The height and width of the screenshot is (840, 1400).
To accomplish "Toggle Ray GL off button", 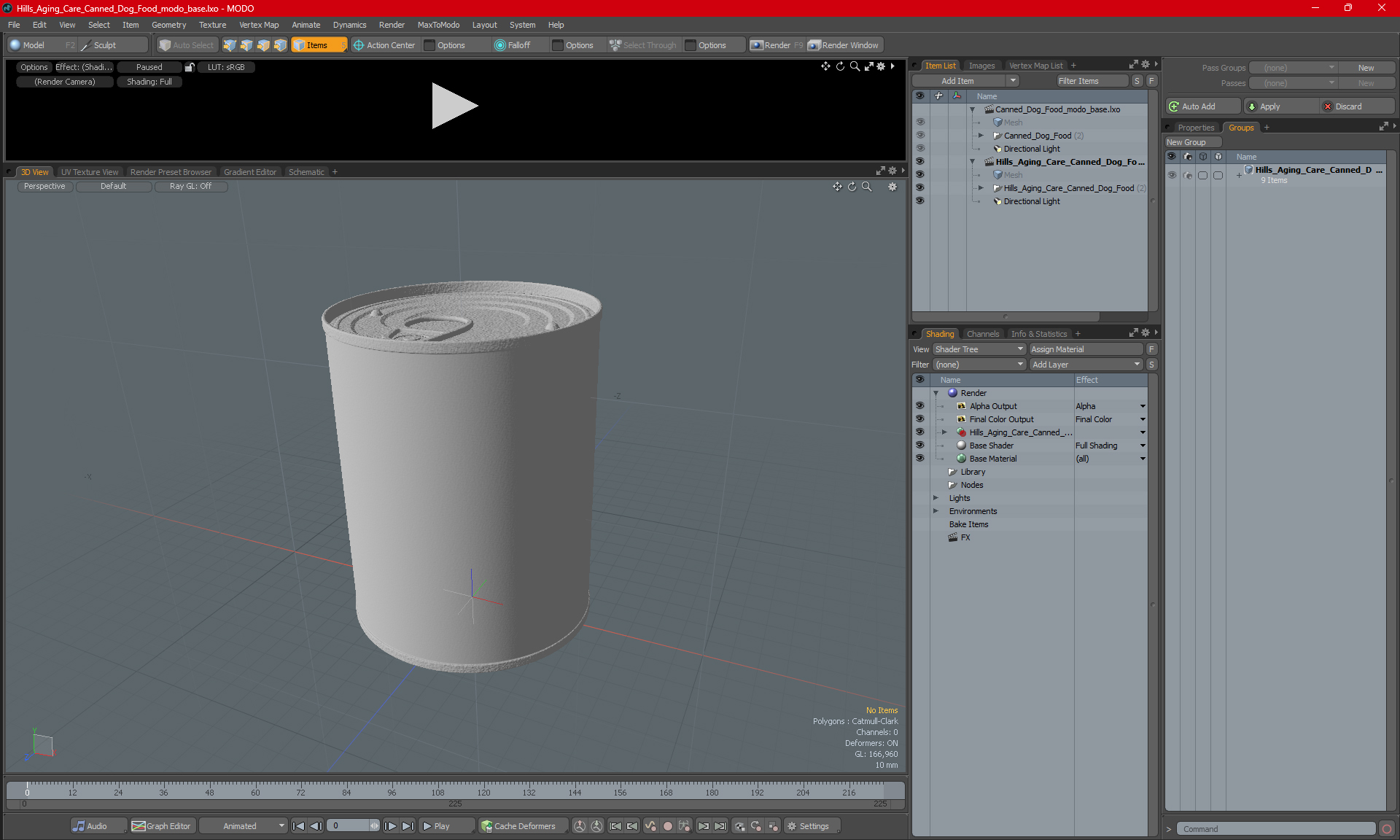I will (191, 186).
